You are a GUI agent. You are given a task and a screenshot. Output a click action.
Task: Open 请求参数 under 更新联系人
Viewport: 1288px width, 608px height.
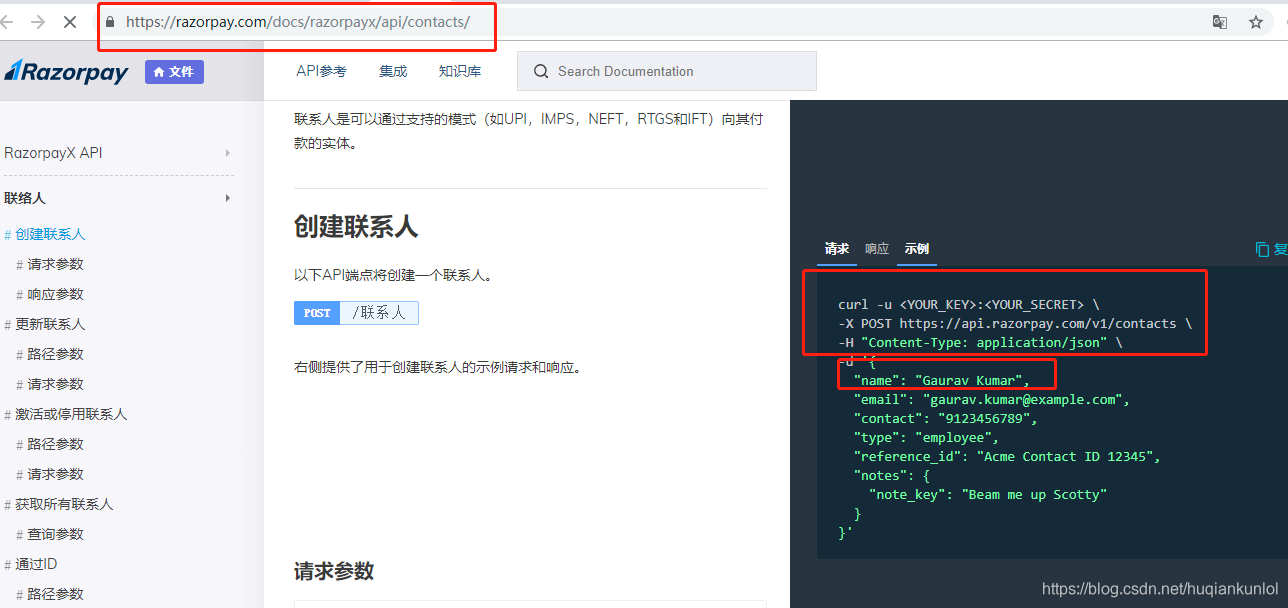pos(55,384)
